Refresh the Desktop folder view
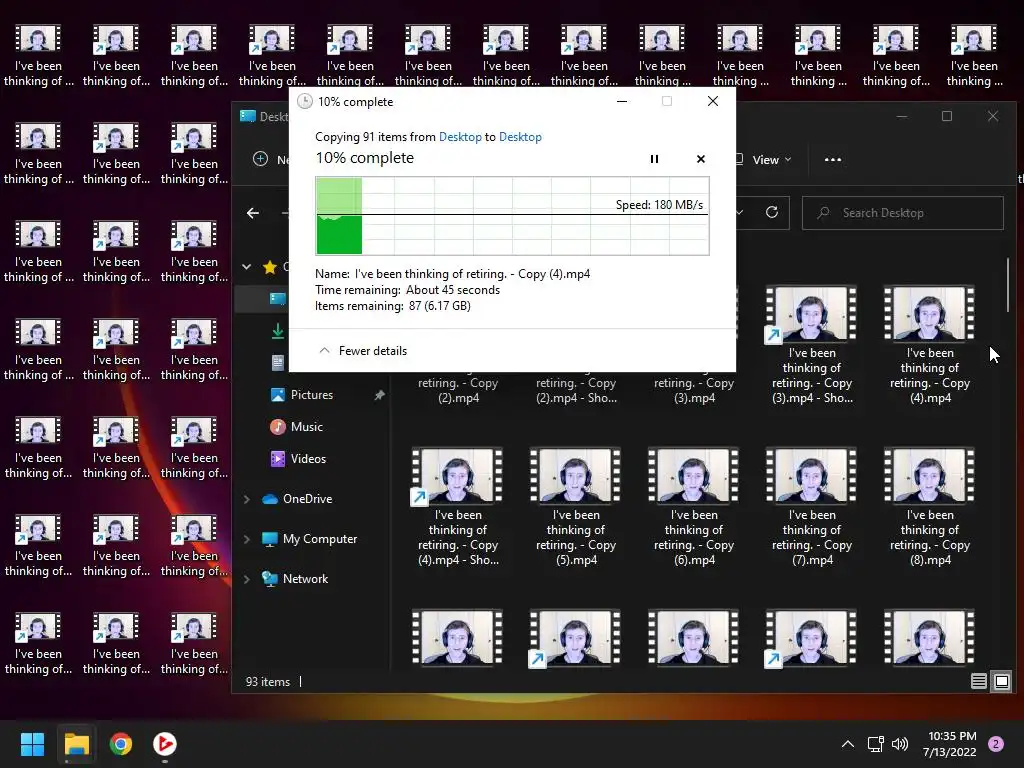The height and width of the screenshot is (768, 1024). pos(772,212)
